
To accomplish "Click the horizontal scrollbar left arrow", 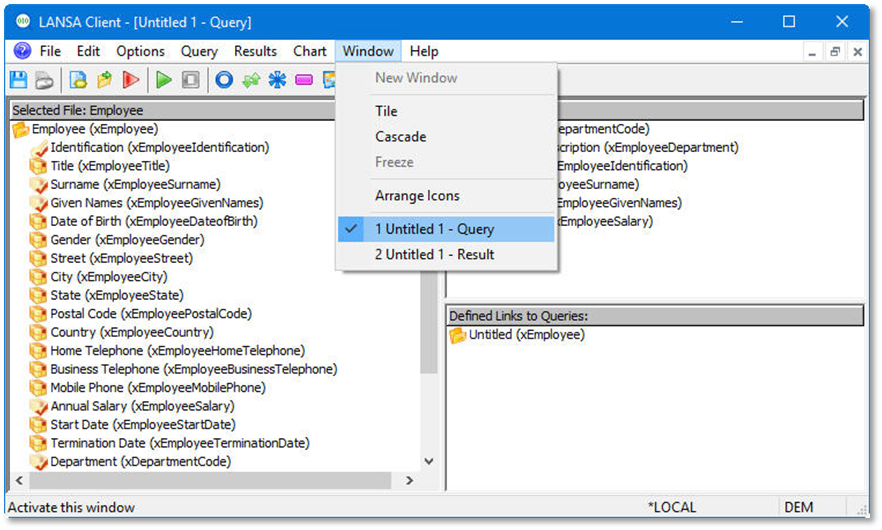I will 20,480.
